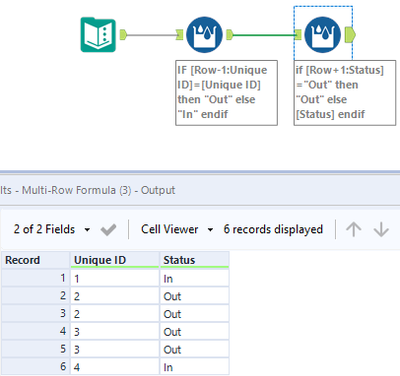Viewport: 400px width, 376px height.
Task: Click Unique ID cell in record 5
Action: click(115, 349)
